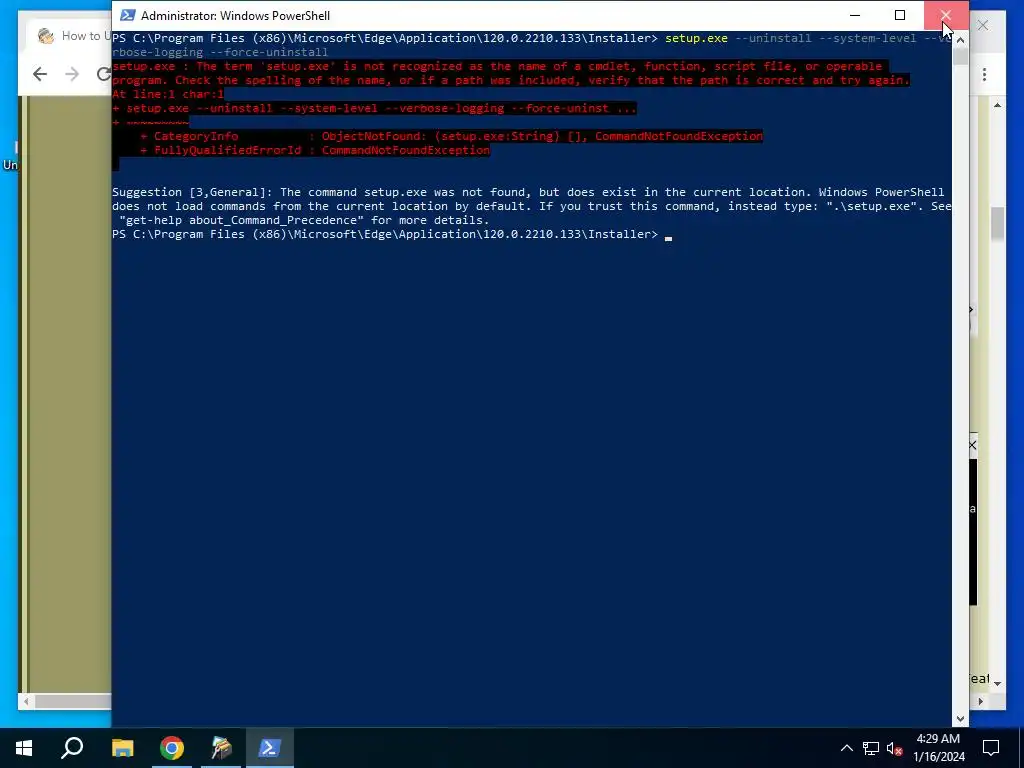Select the PowerShell taskbar button
The image size is (1024, 768).
tap(270, 748)
